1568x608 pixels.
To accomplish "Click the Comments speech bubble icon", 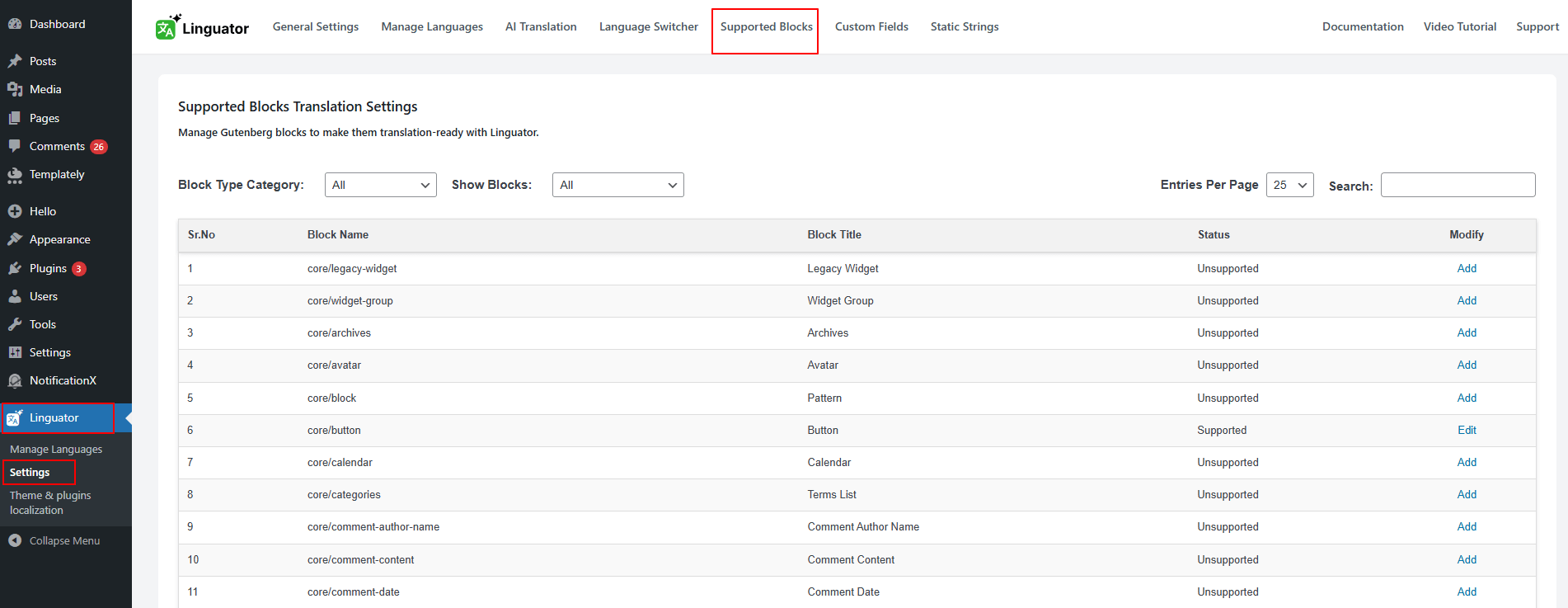I will point(15,146).
